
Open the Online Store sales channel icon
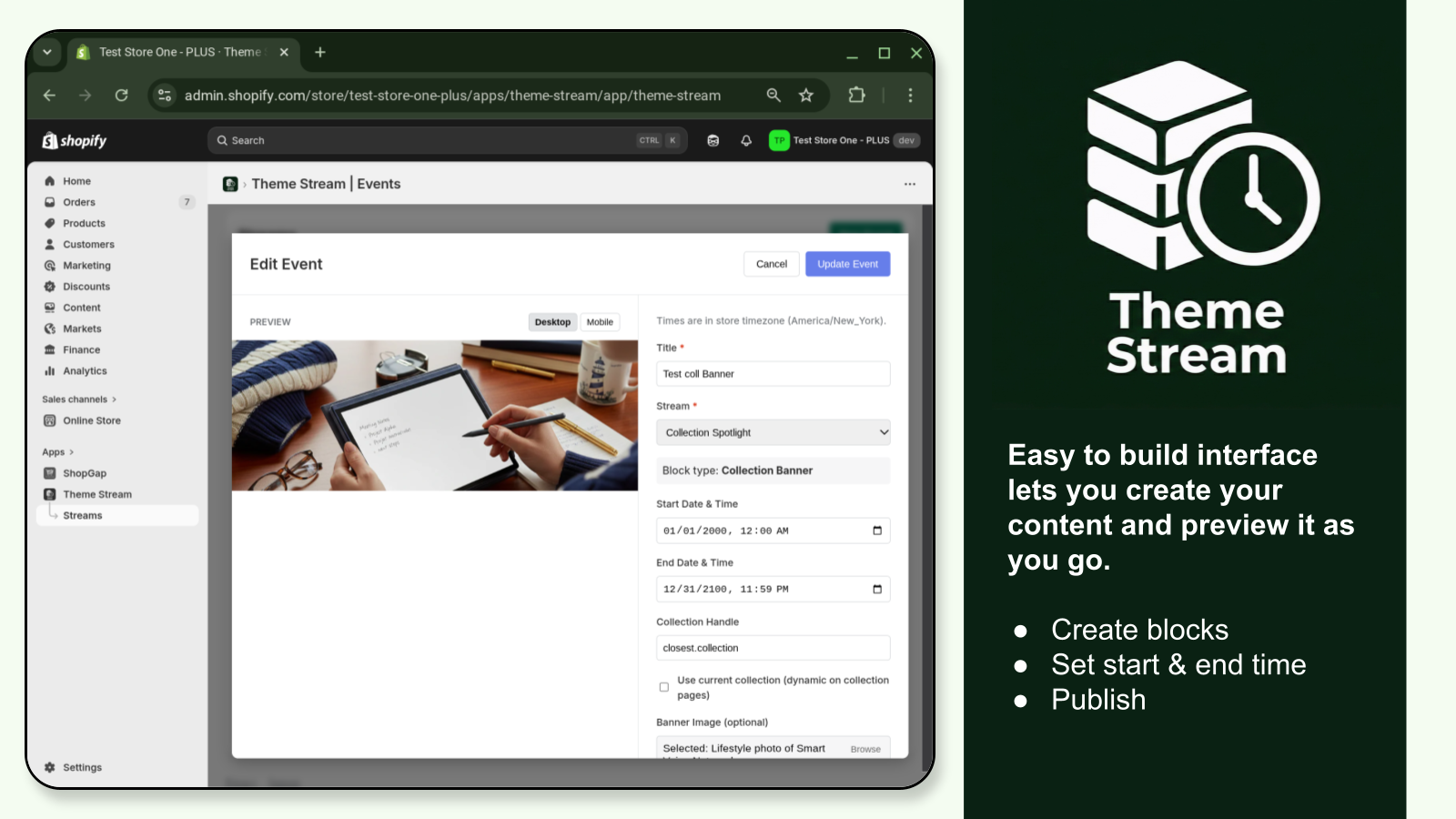[x=50, y=420]
